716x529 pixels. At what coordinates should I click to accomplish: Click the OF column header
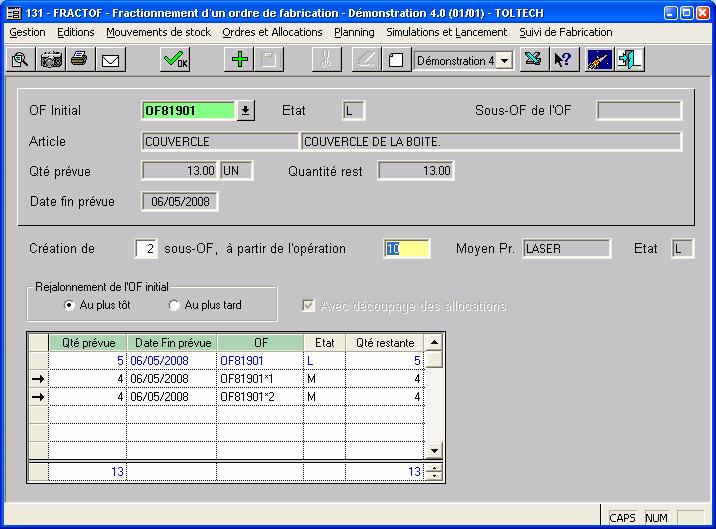click(261, 343)
